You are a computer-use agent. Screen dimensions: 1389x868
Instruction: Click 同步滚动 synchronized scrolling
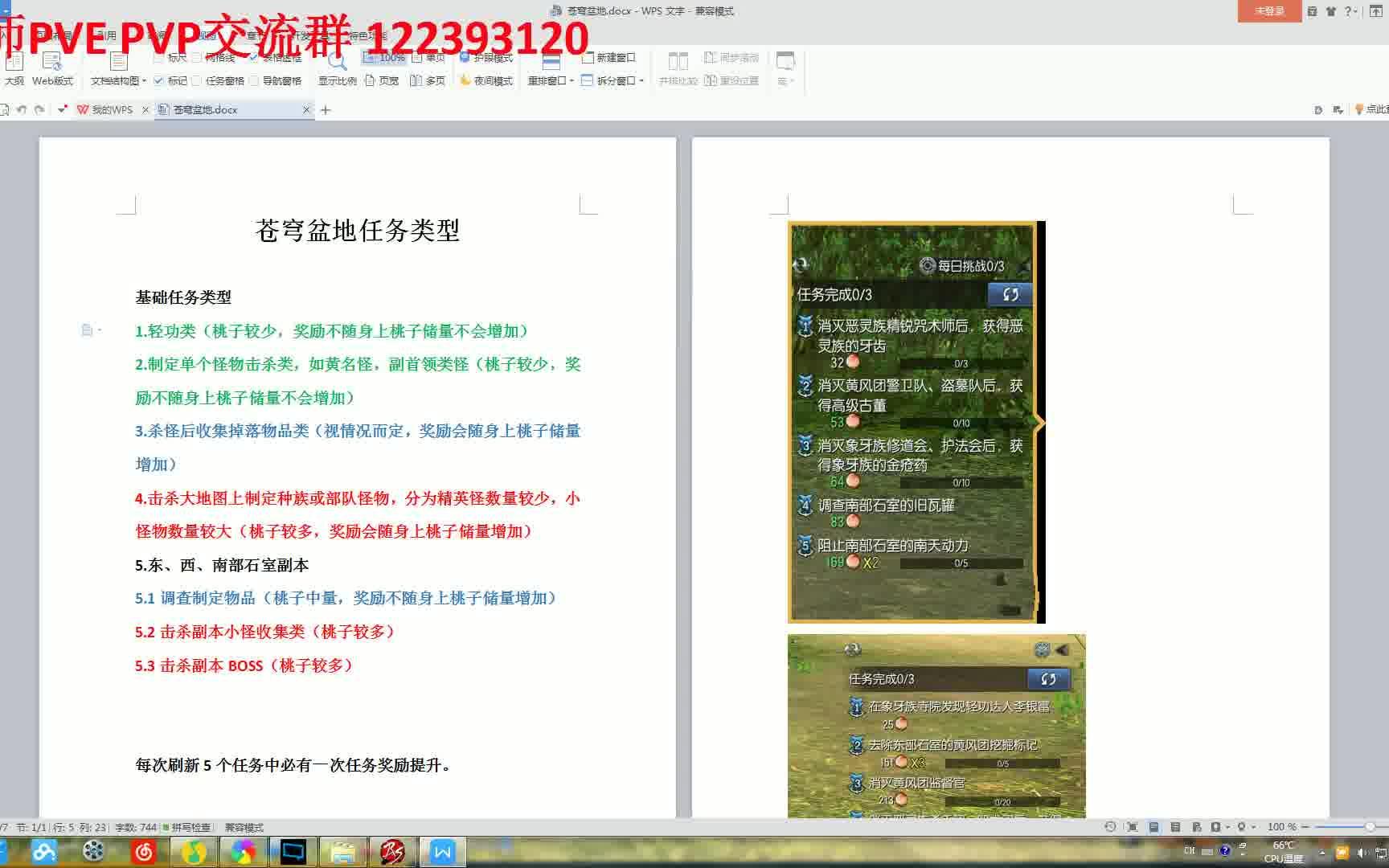point(731,58)
